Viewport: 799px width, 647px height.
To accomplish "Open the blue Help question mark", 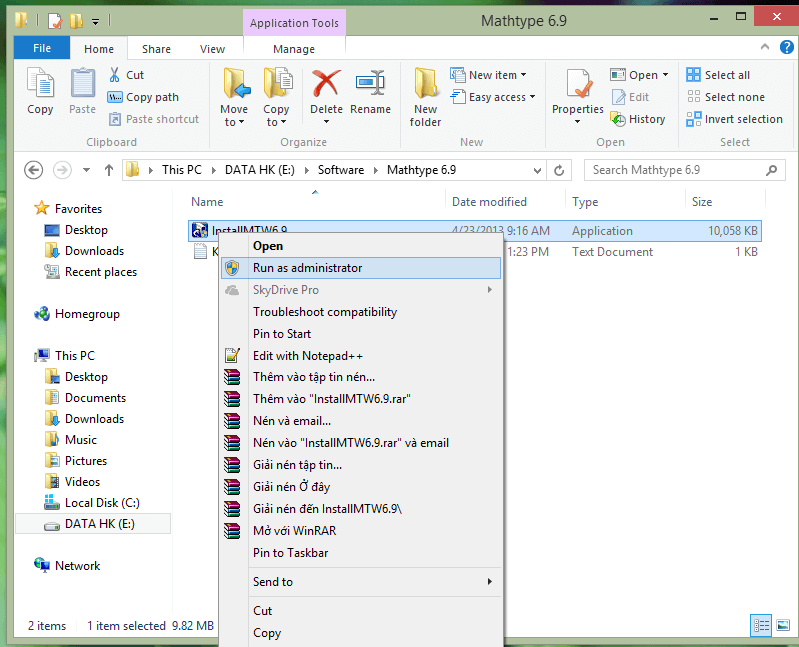I will point(786,47).
